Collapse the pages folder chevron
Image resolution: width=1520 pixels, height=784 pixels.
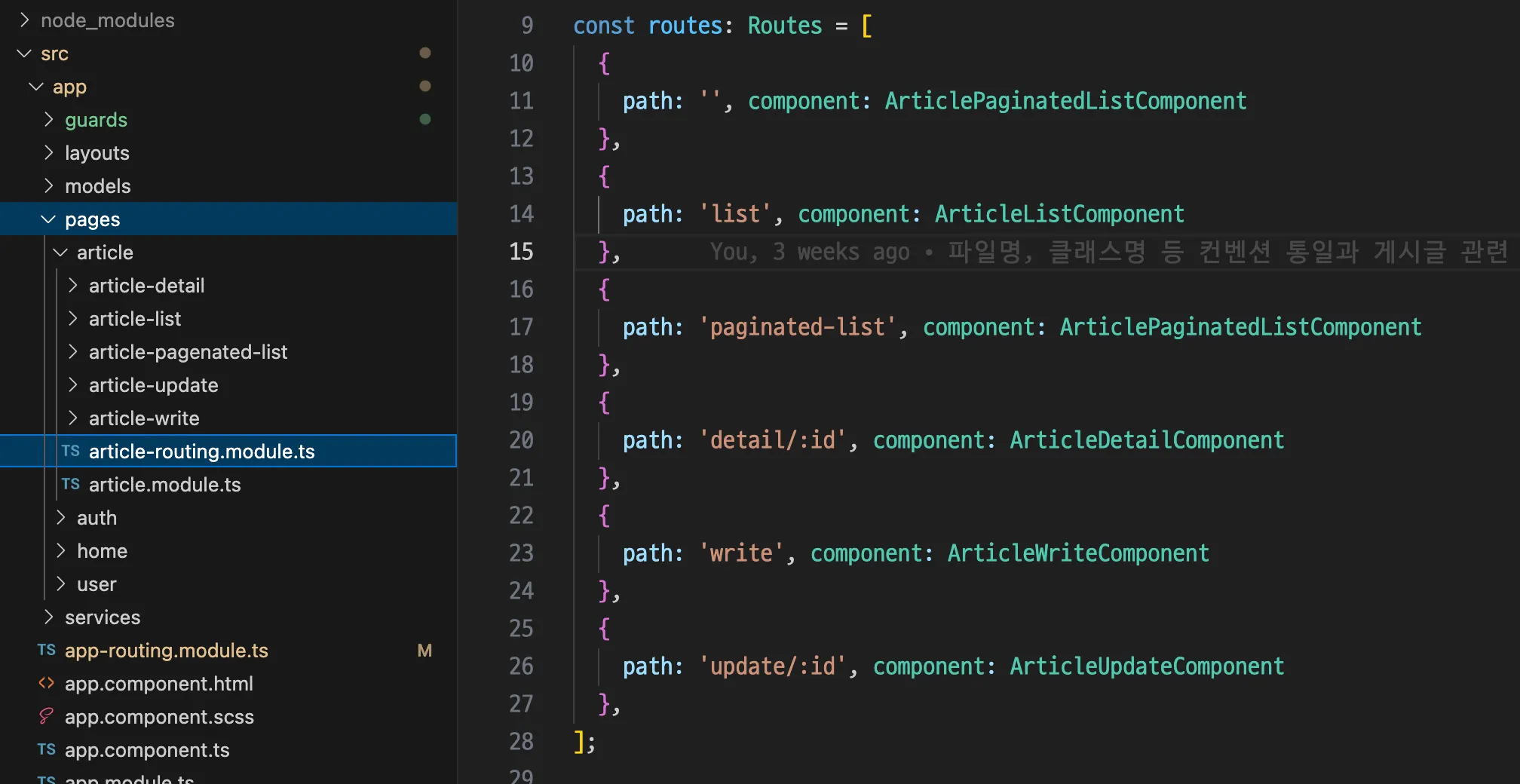(48, 219)
